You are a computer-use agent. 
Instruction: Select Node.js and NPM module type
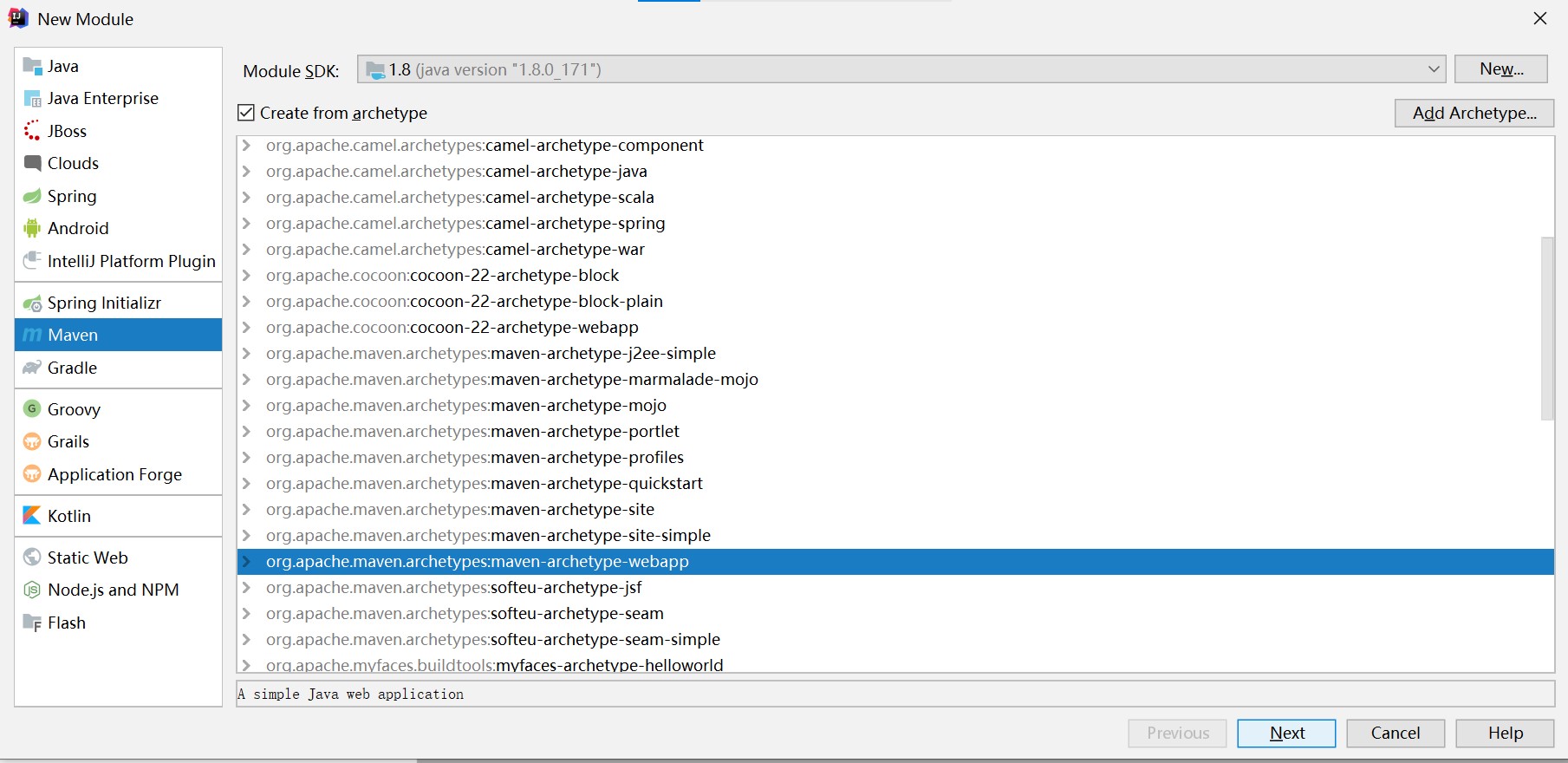click(118, 590)
